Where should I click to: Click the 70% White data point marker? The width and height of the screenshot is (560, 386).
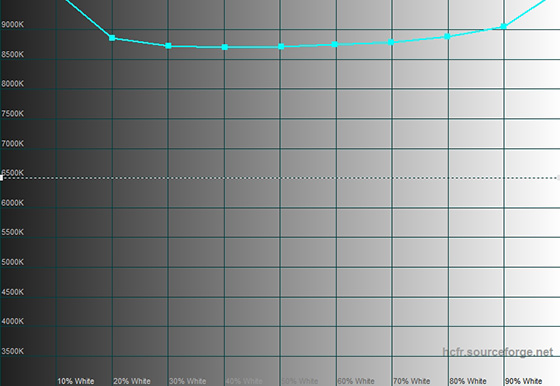pyautogui.click(x=391, y=42)
